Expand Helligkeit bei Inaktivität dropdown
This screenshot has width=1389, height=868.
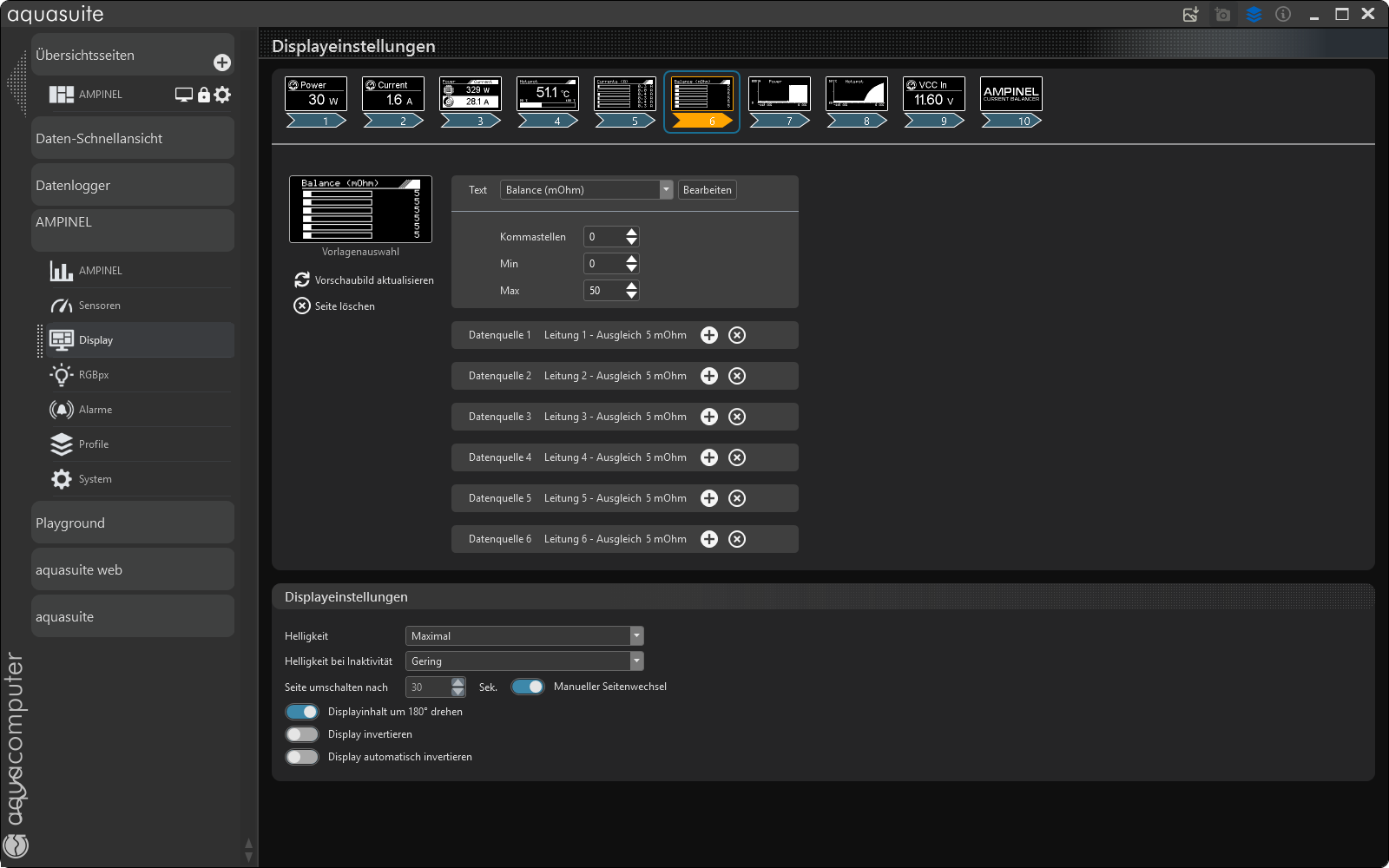coord(524,661)
